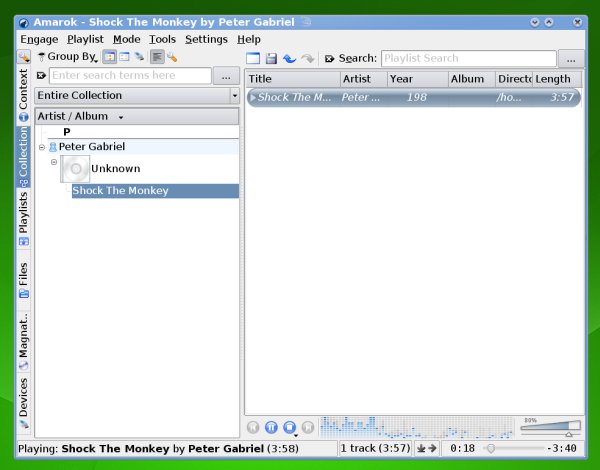Clear the collection search filter icon
The image size is (600, 470).
[41, 75]
